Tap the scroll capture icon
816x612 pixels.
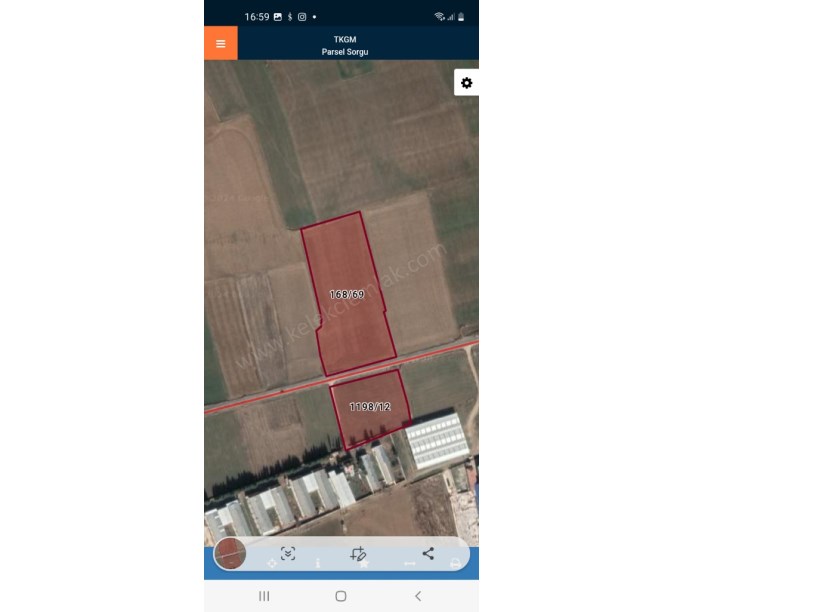click(x=288, y=554)
